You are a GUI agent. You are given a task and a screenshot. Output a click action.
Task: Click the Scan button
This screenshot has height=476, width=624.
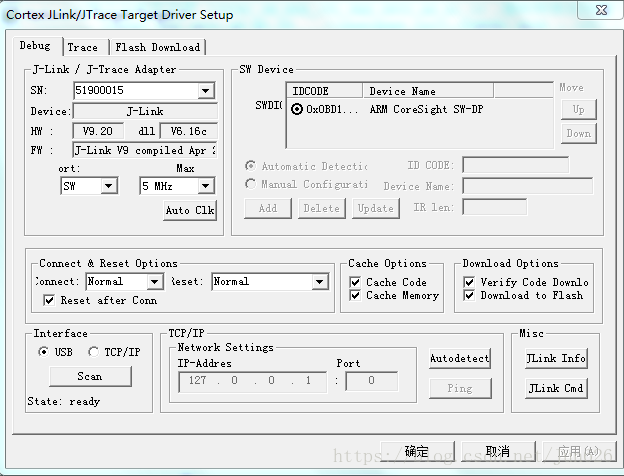[90, 377]
